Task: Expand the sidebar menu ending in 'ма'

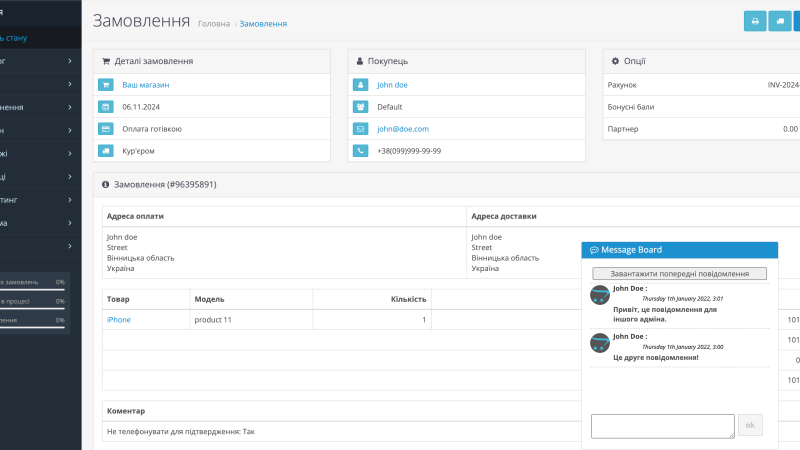Action: click(x=40, y=223)
